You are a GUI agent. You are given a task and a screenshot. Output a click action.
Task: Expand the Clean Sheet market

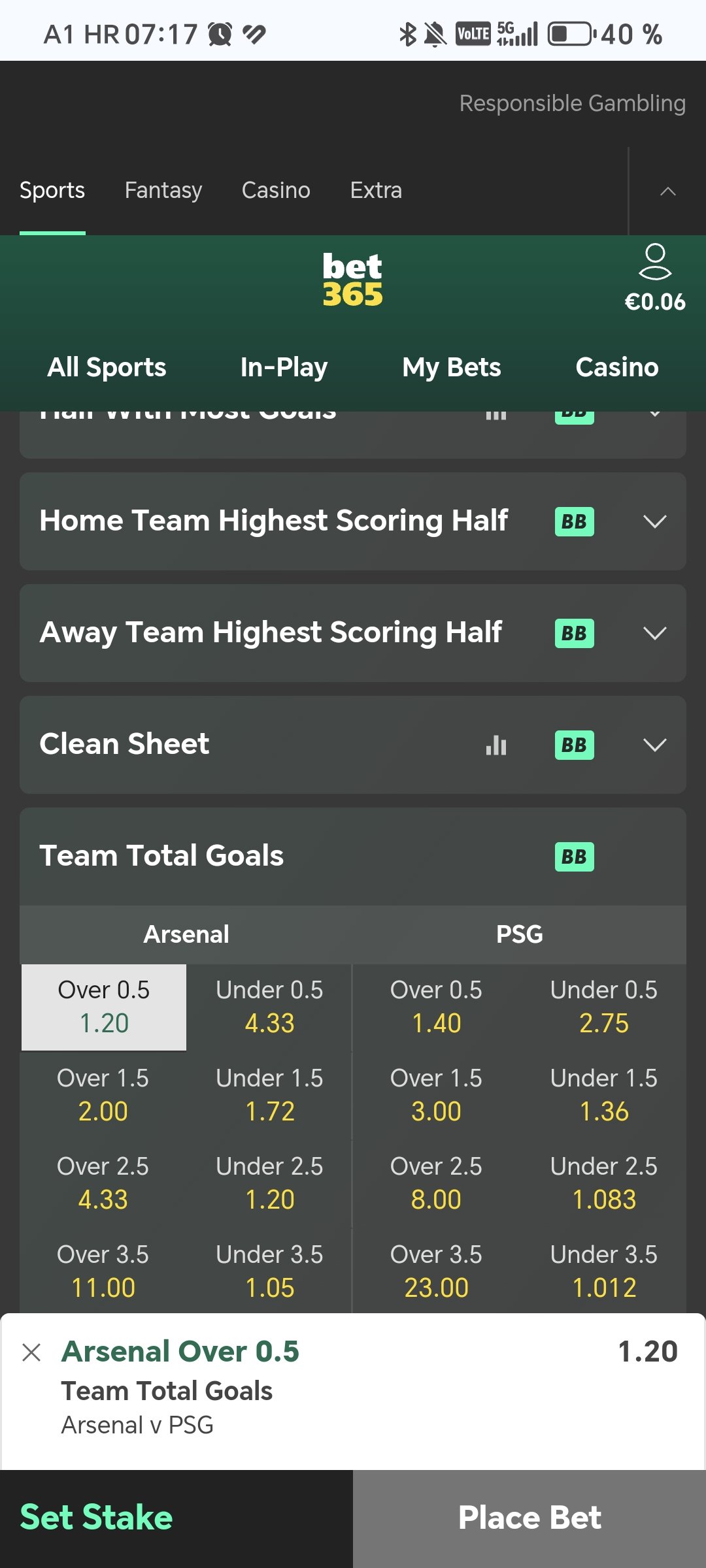coord(654,745)
